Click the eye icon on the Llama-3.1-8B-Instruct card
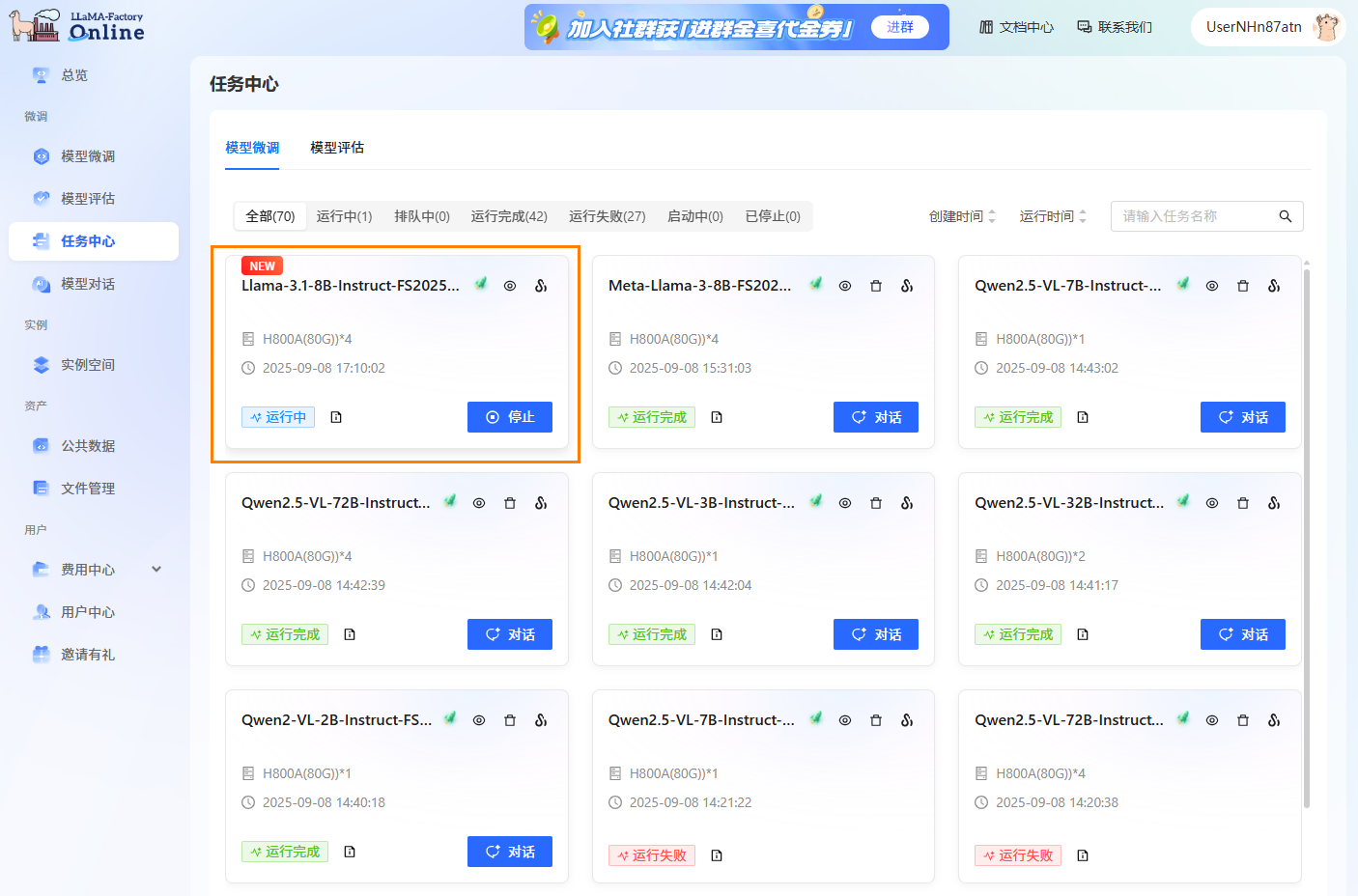 click(510, 286)
